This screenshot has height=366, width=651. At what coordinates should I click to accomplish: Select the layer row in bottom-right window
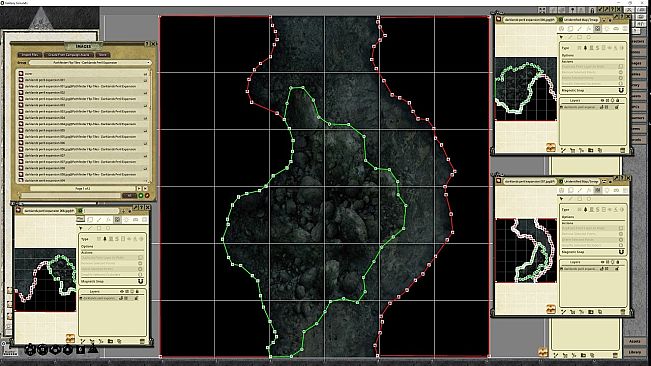[590, 268]
